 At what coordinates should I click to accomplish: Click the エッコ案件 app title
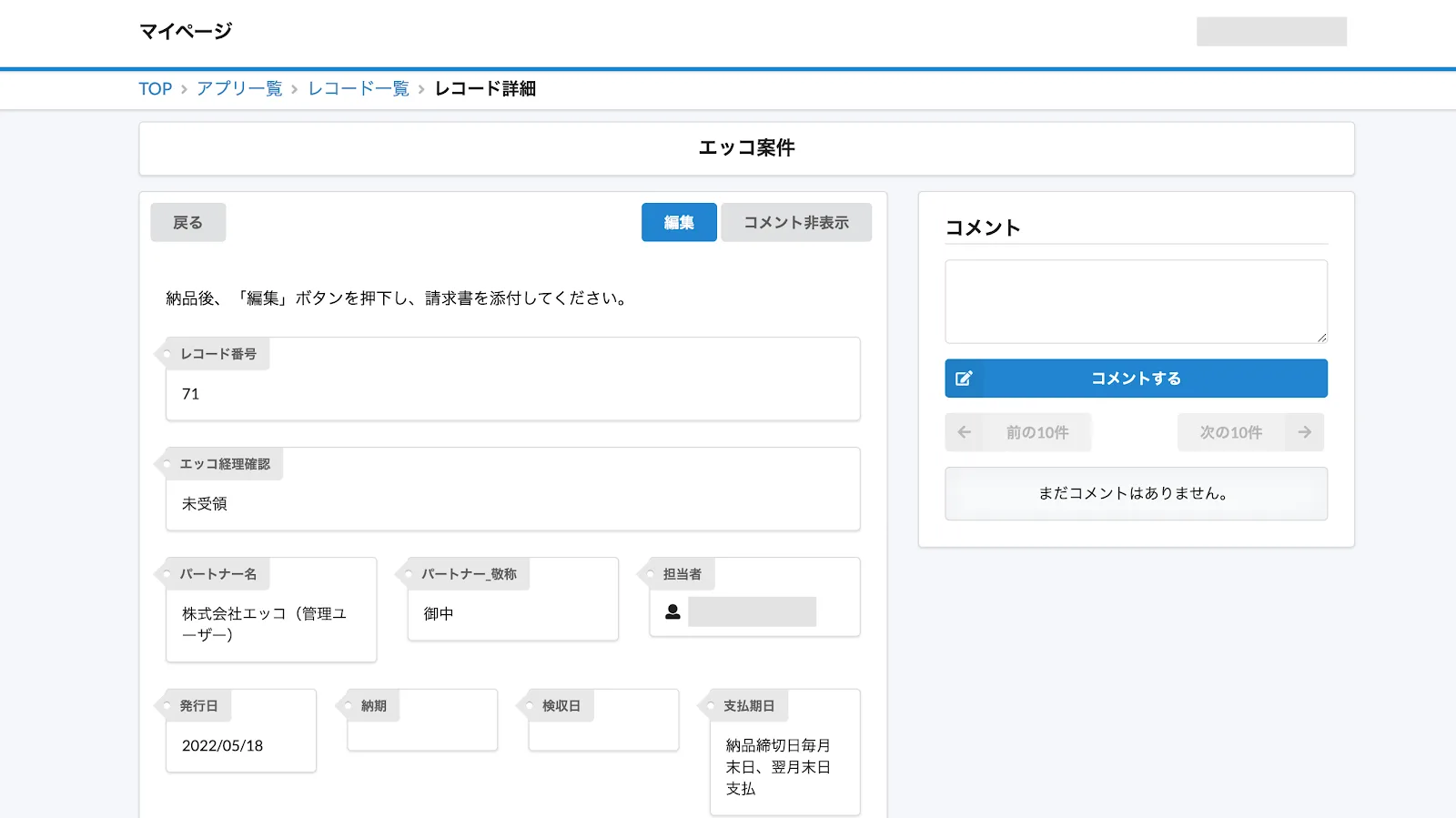(747, 148)
